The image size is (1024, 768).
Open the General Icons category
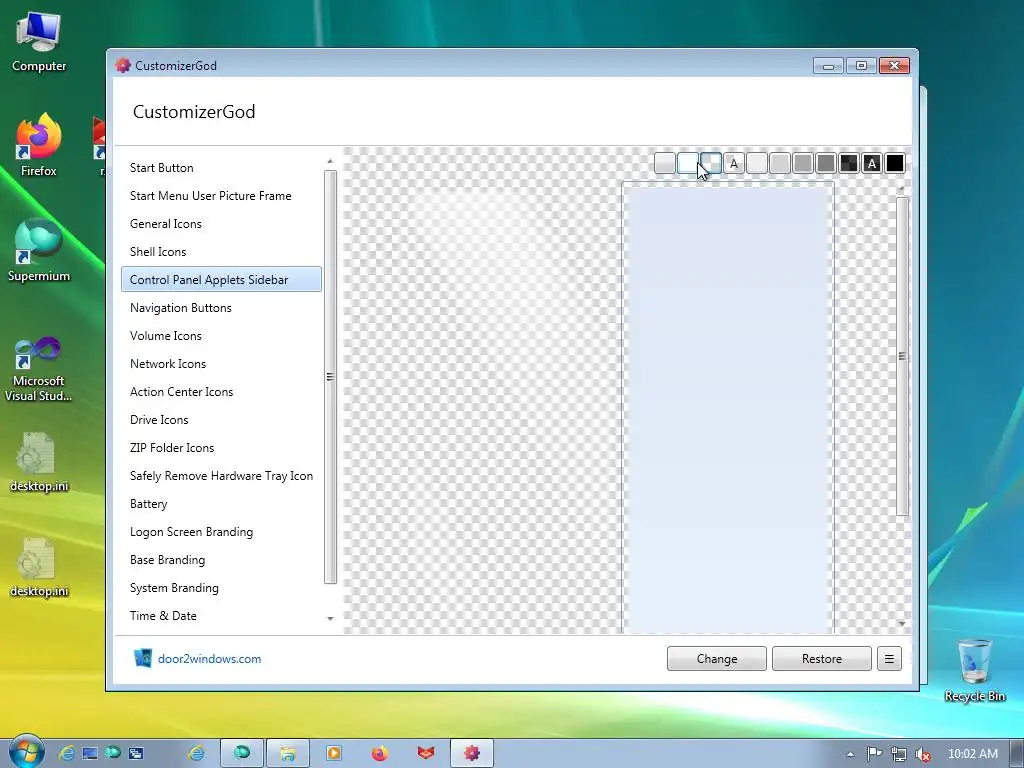221,224
